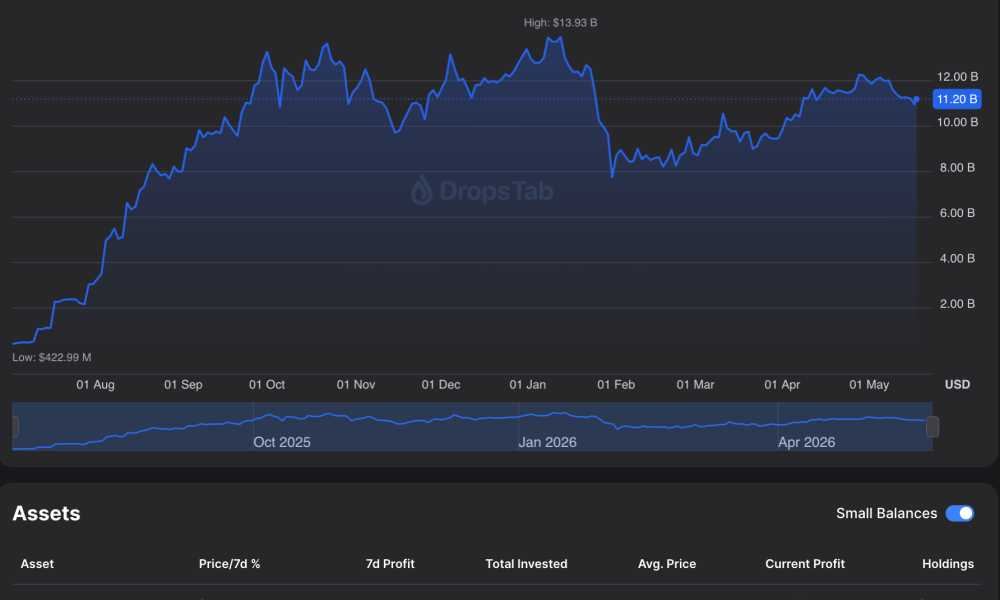
Task: Click the 11.20 B current value badge
Action: (957, 99)
